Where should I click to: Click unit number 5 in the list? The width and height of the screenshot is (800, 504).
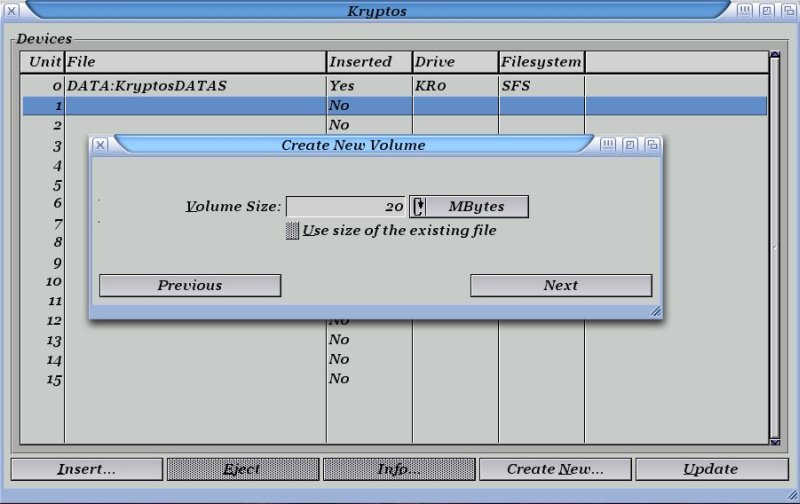click(x=57, y=185)
